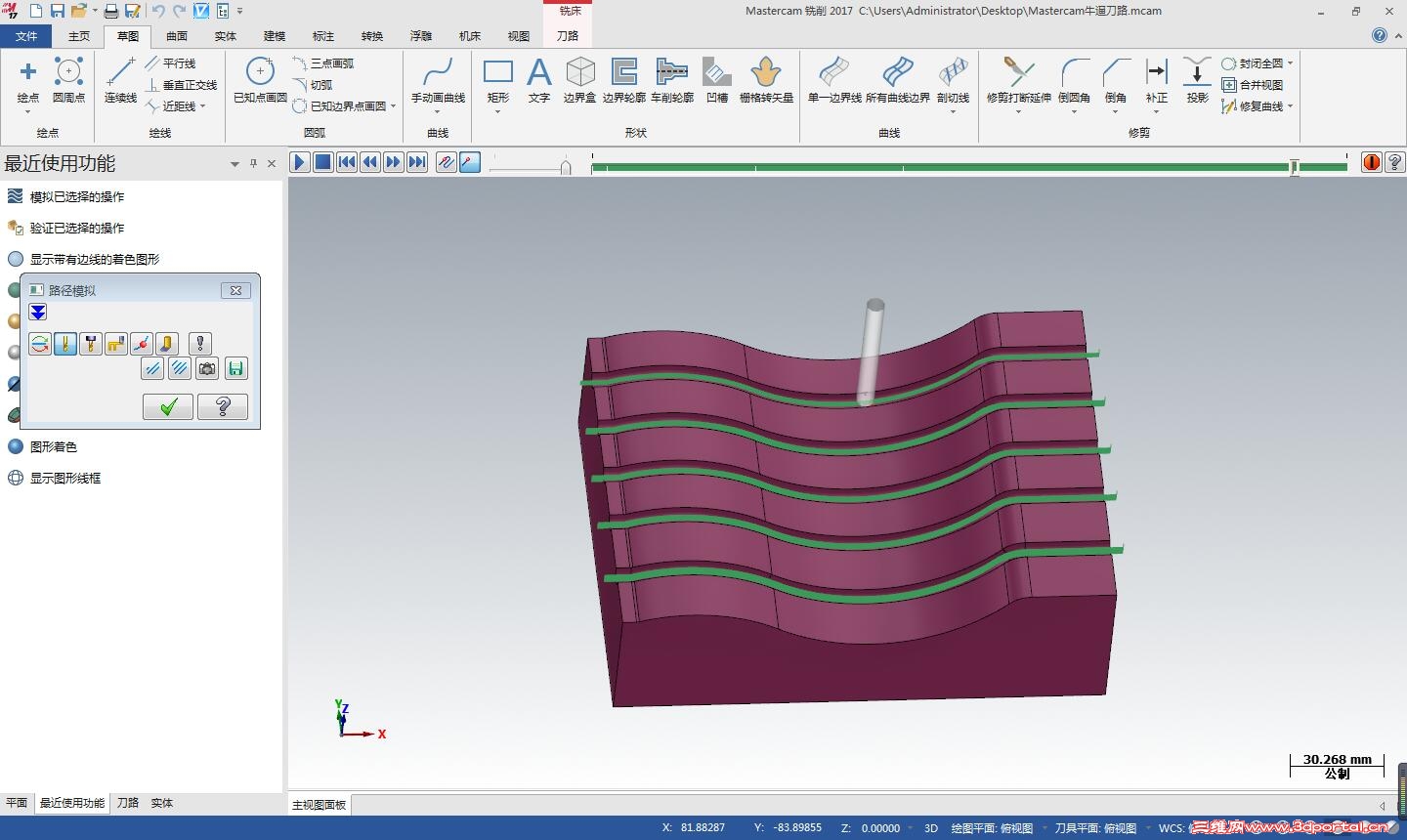Click 模拟已选择的操作 in recent functions

(77, 196)
